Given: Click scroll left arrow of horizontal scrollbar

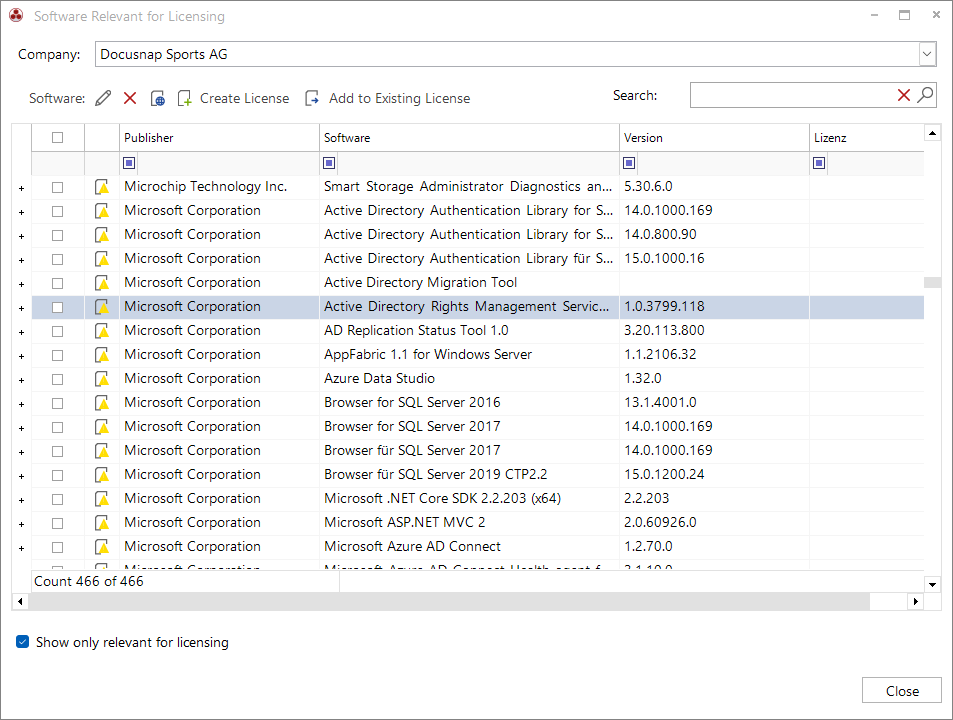Looking at the screenshot, I should 20,602.
